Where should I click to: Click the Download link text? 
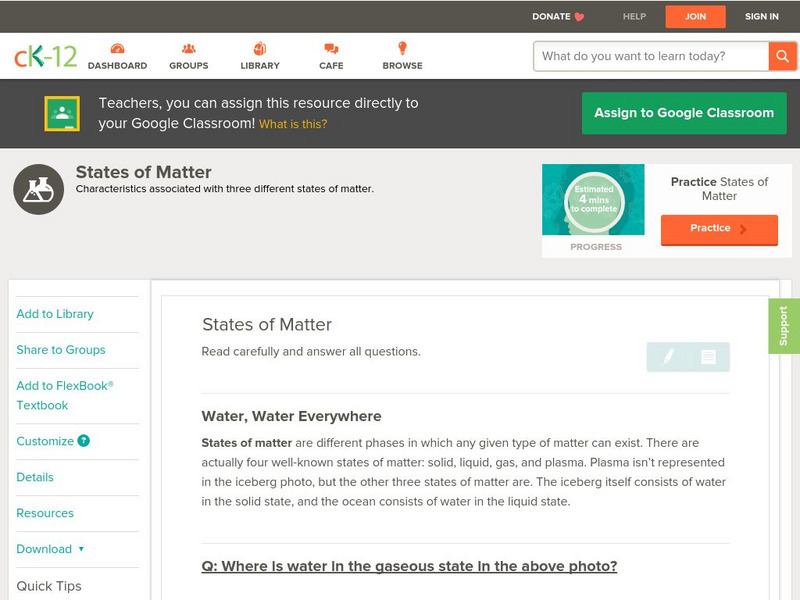pyautogui.click(x=44, y=549)
